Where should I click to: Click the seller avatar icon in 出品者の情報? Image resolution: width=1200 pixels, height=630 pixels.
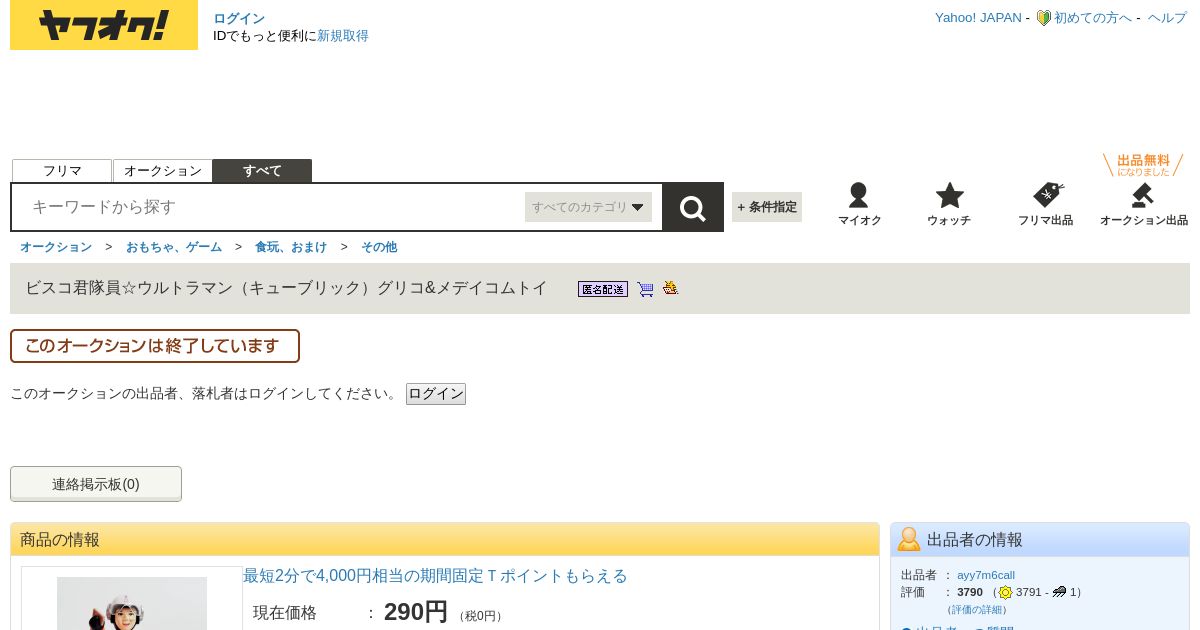909,539
